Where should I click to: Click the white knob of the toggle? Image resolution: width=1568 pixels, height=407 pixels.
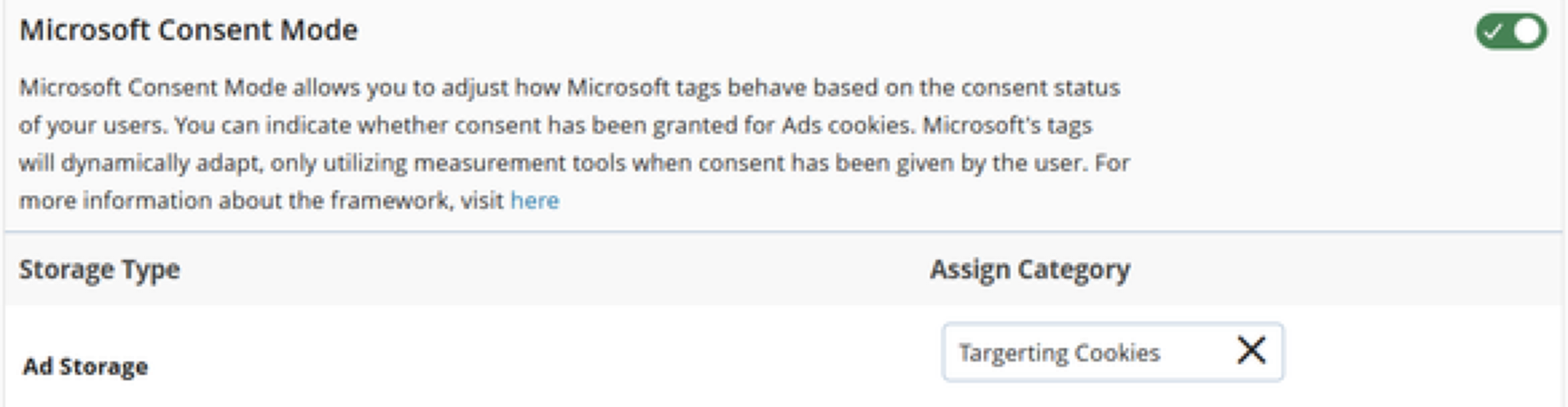pyautogui.click(x=1528, y=32)
